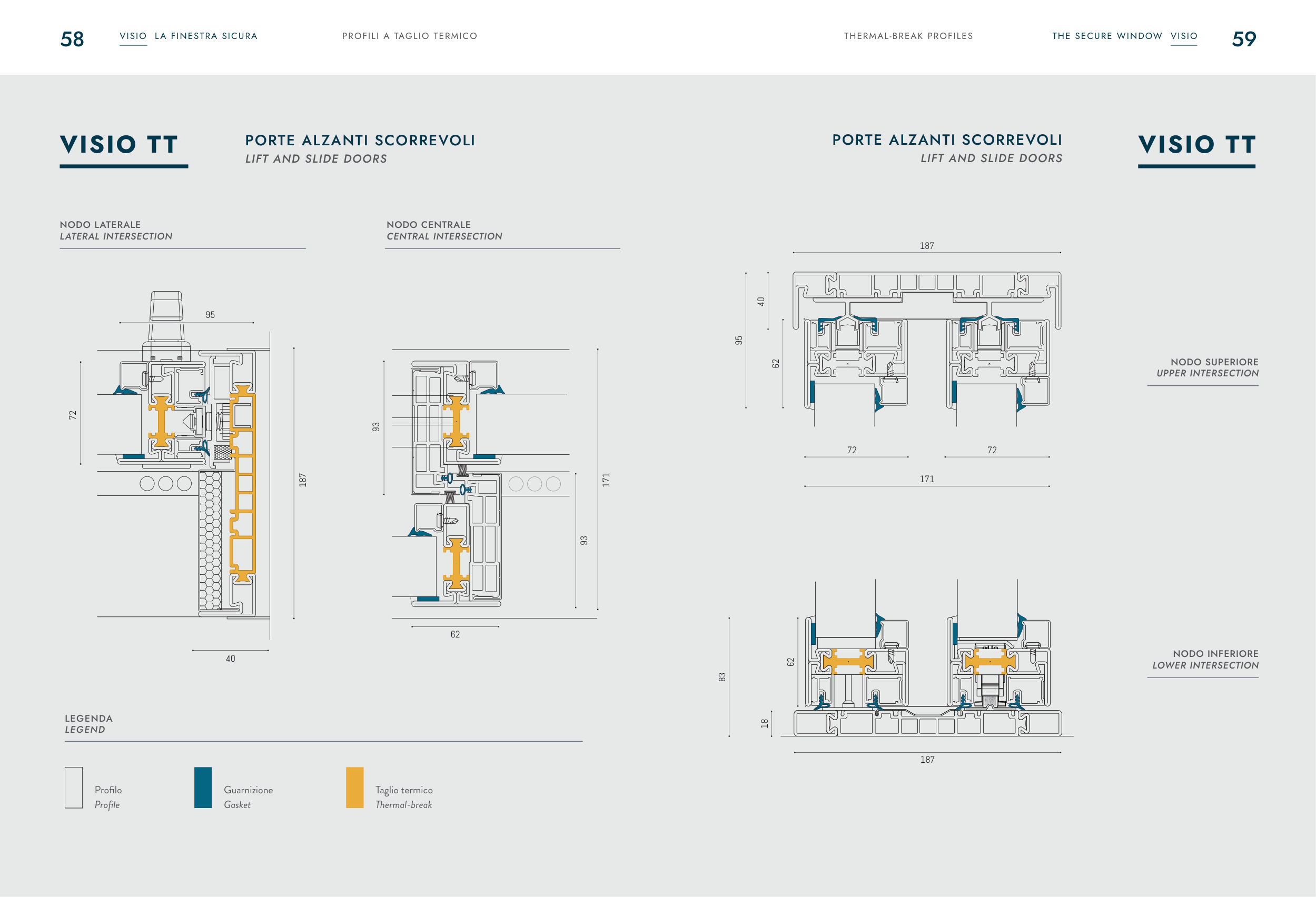This screenshot has height=897, width=1316.
Task: Click the left VISIO TT title
Action: pos(120,145)
